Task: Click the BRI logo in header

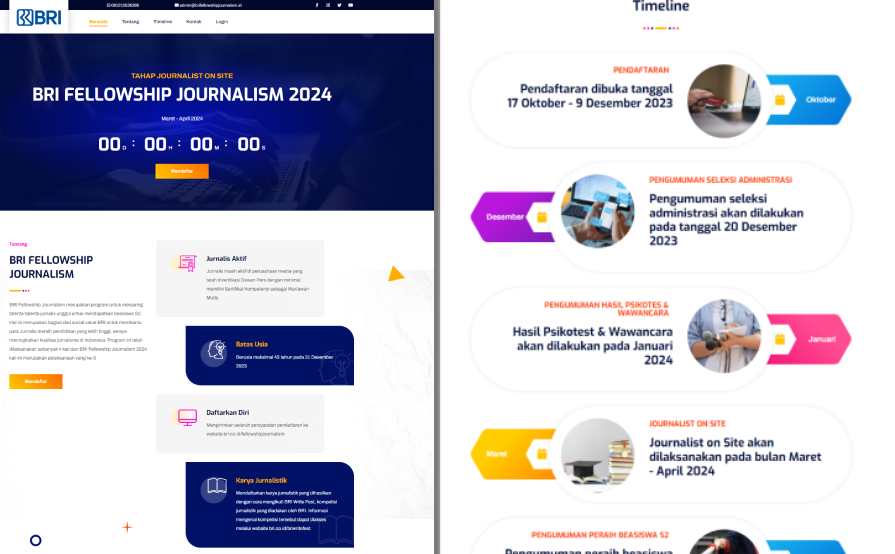Action: [x=39, y=17]
